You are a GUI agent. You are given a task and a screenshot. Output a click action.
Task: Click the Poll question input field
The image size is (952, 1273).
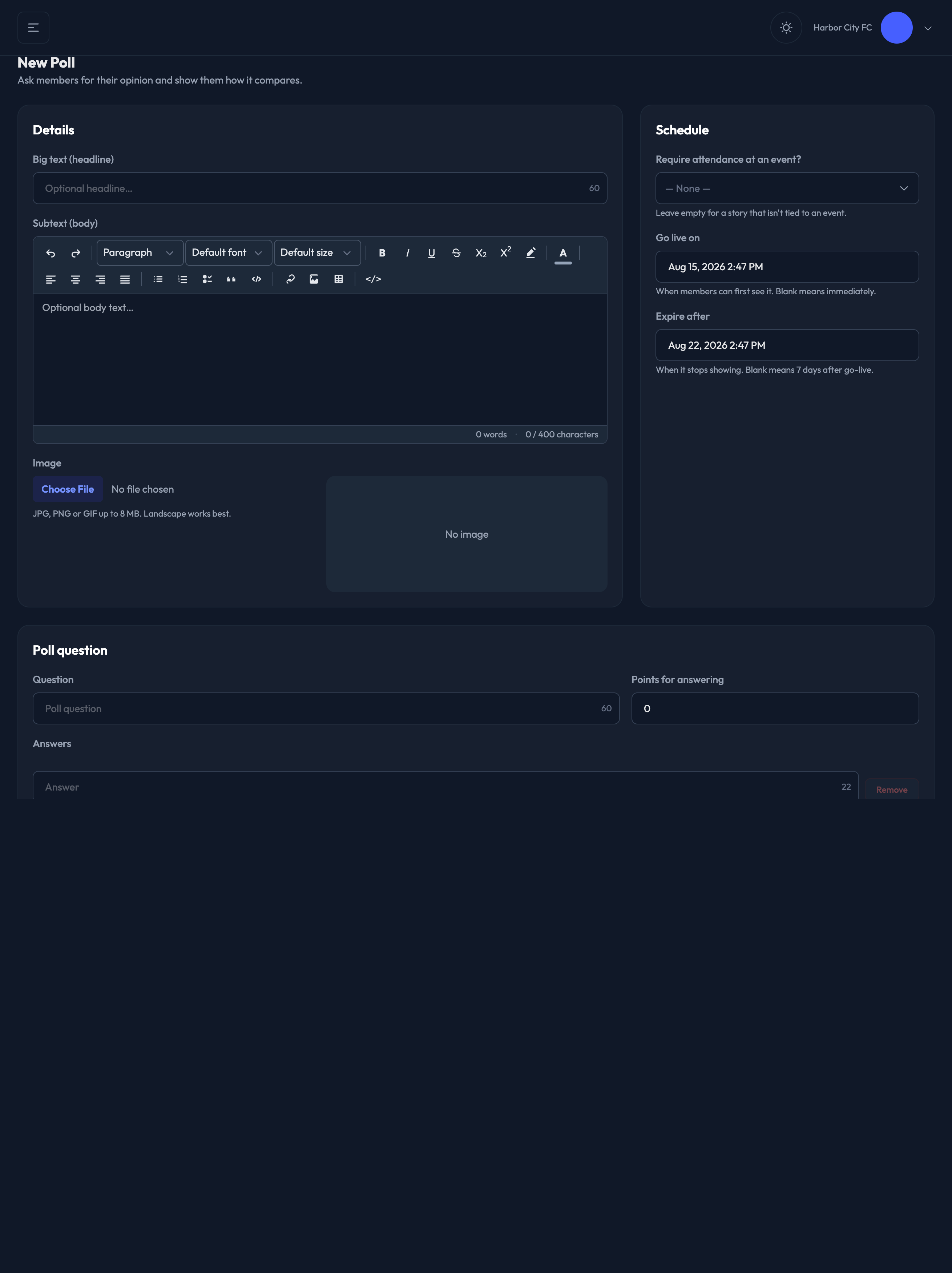(326, 708)
